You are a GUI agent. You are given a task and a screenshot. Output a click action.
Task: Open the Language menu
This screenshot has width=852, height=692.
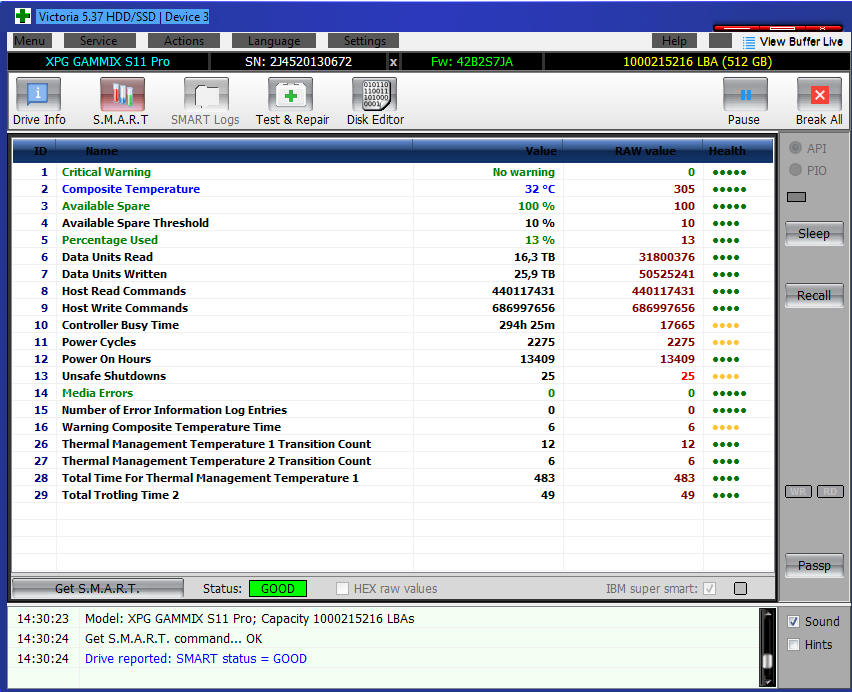(274, 41)
